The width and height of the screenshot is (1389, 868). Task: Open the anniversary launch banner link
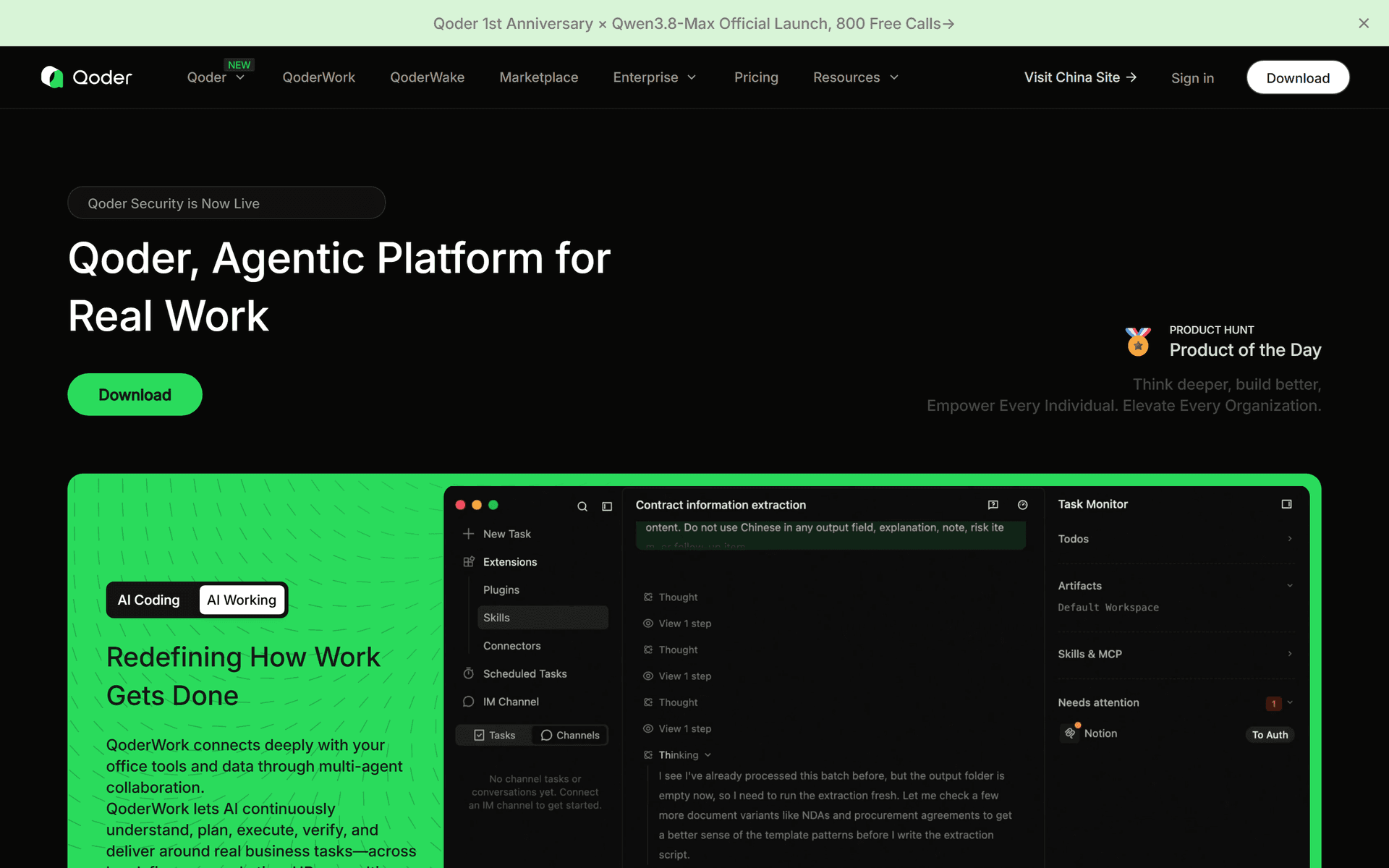tap(694, 23)
